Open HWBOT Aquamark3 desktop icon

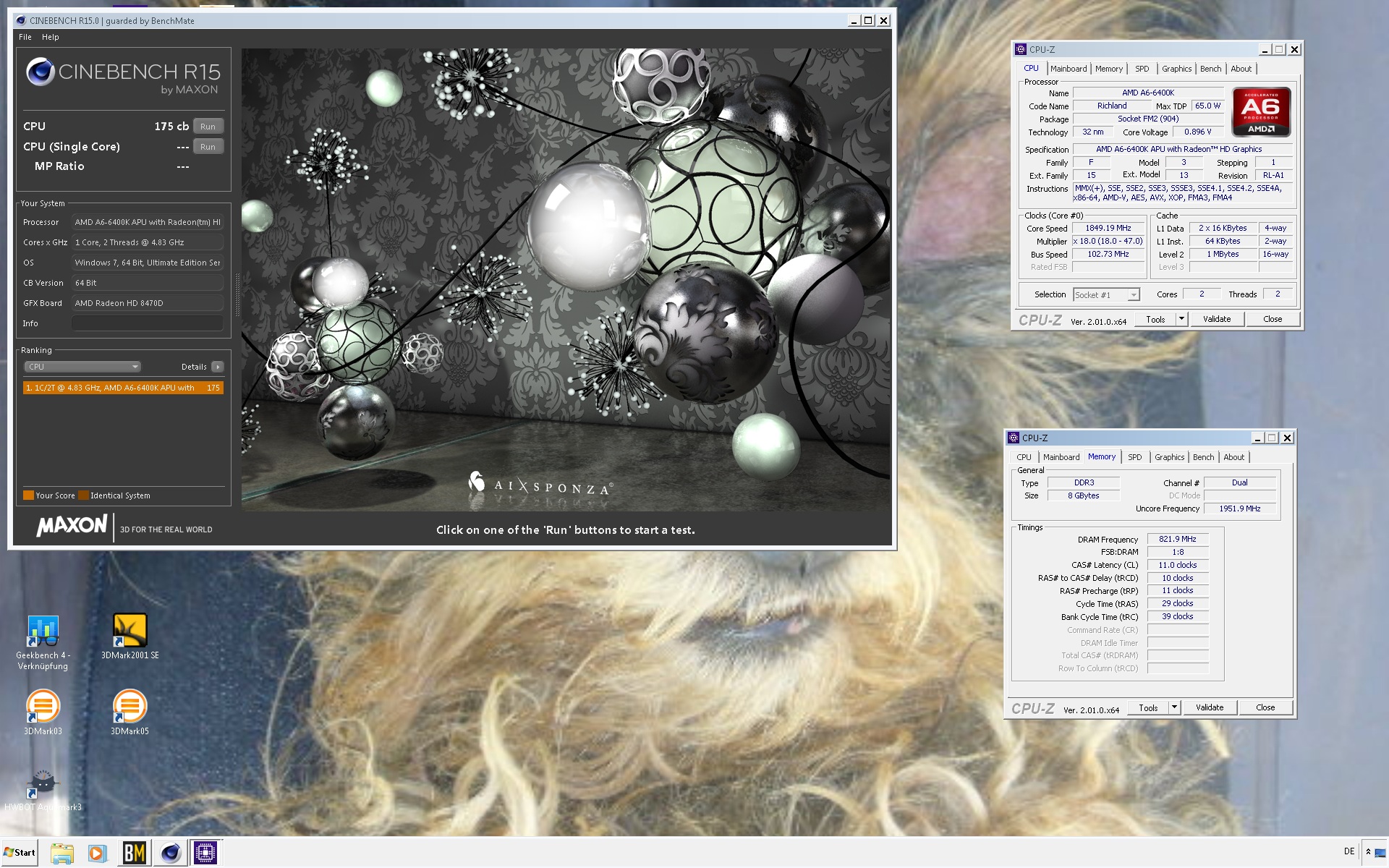43,790
